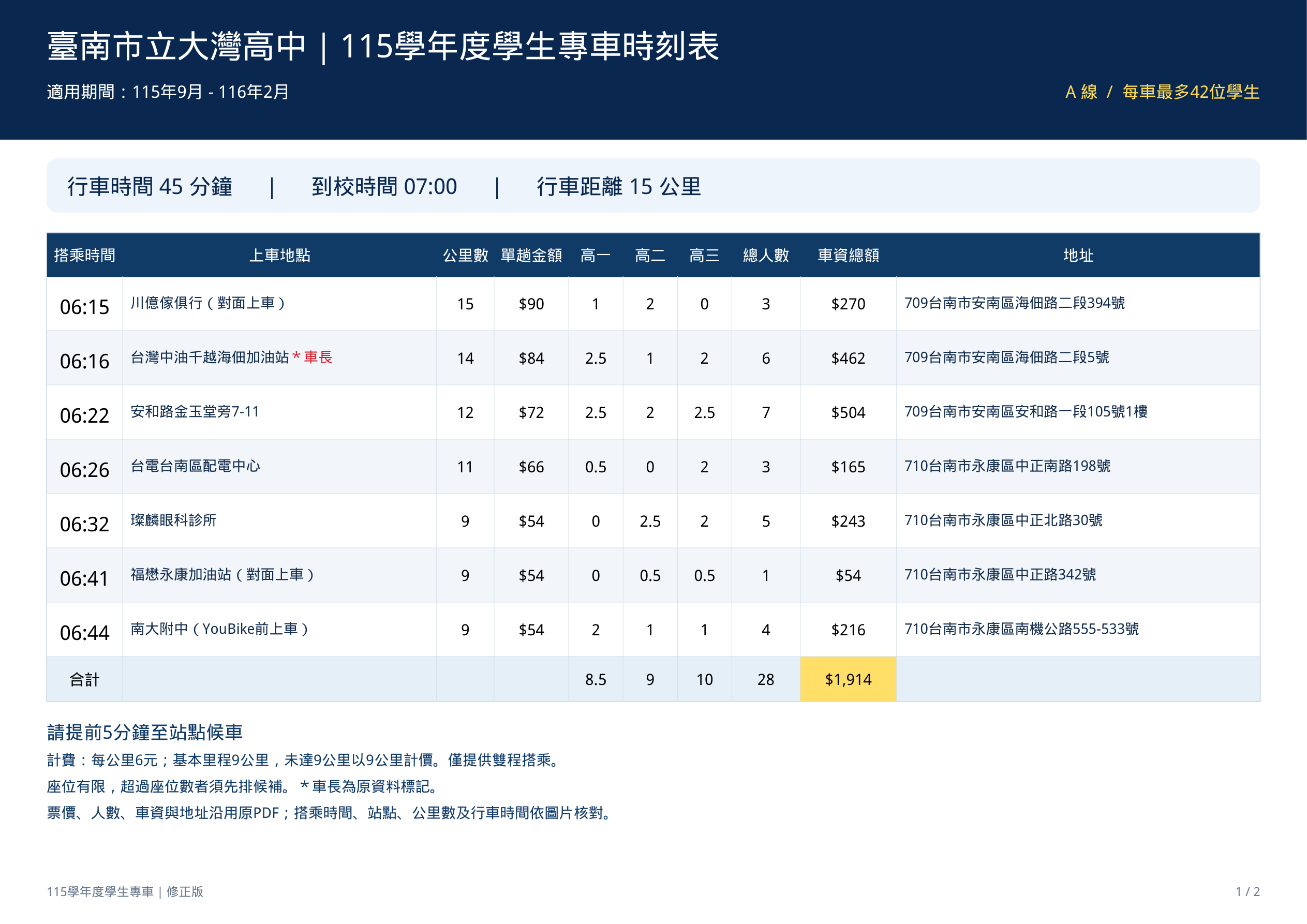The width and height of the screenshot is (1307, 924).
Task: Select stop 南大附中（YouBike前上車）
Action: pyautogui.click(x=221, y=629)
